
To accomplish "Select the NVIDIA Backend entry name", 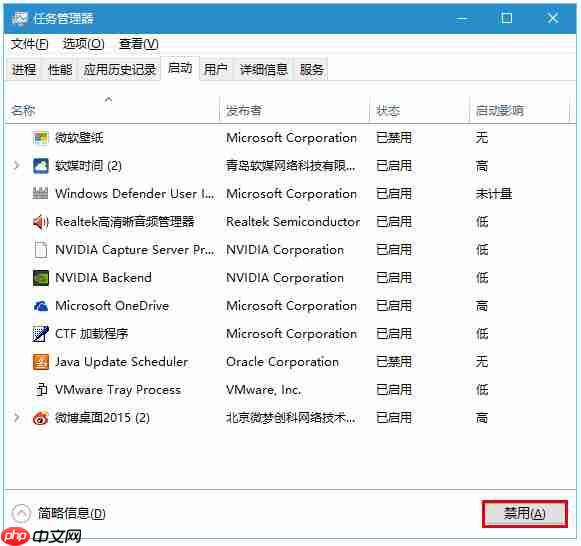I will (103, 278).
